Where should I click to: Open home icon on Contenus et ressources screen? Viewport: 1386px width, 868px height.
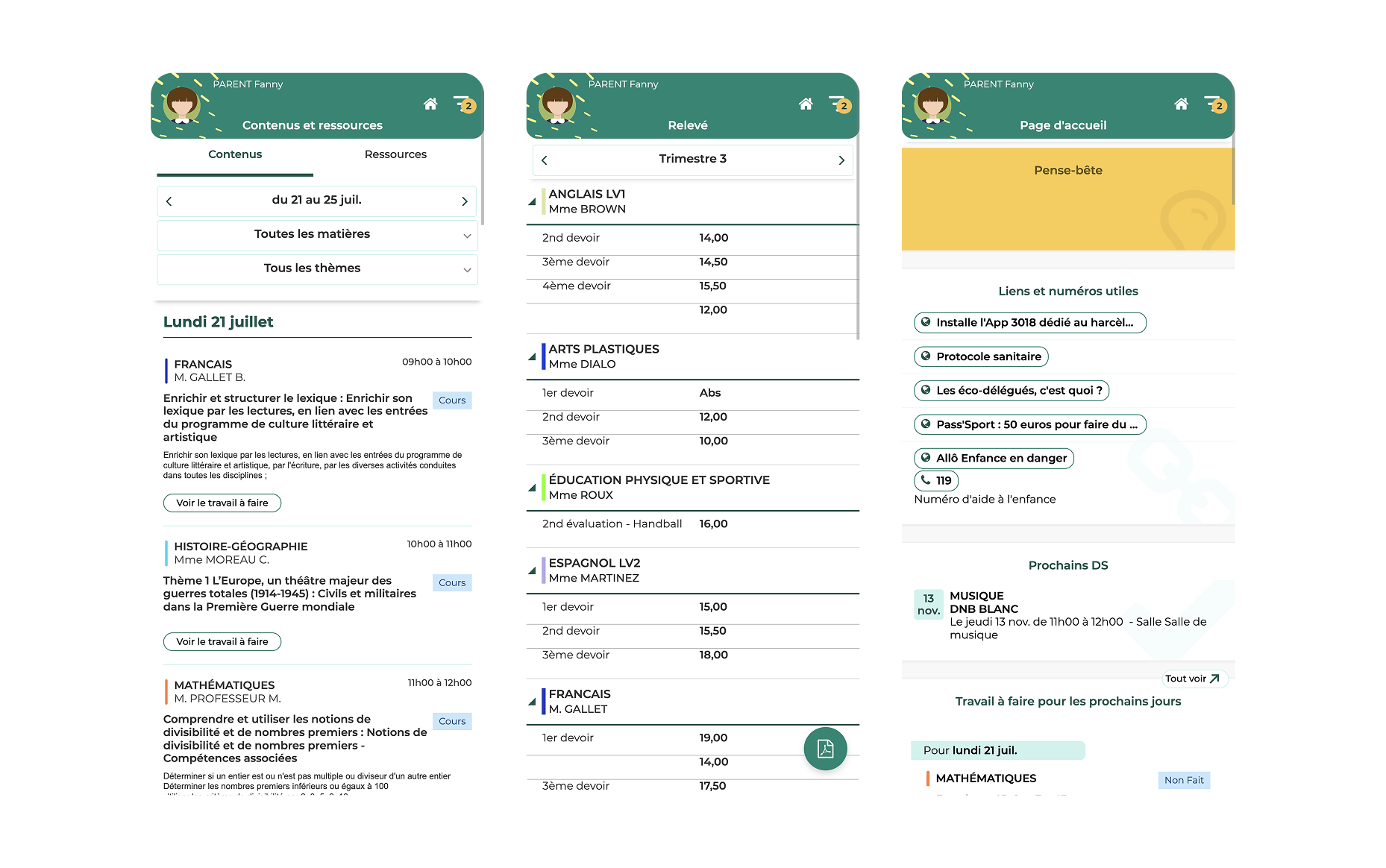point(430,104)
